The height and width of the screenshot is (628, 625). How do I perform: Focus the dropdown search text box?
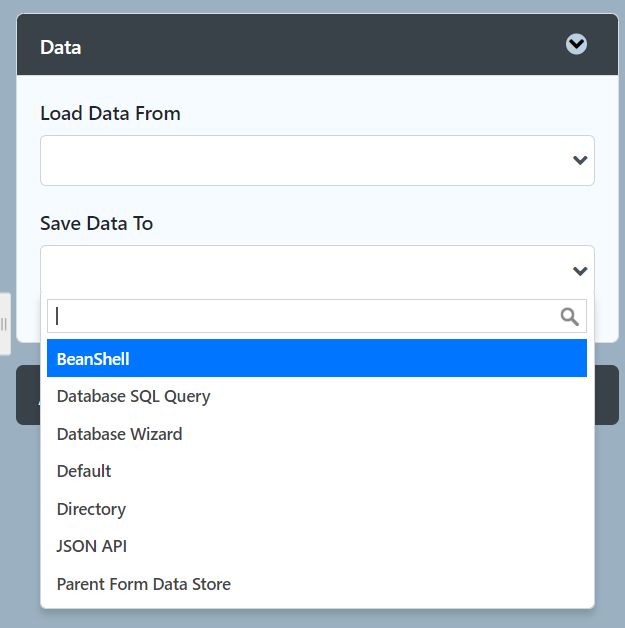(300, 317)
